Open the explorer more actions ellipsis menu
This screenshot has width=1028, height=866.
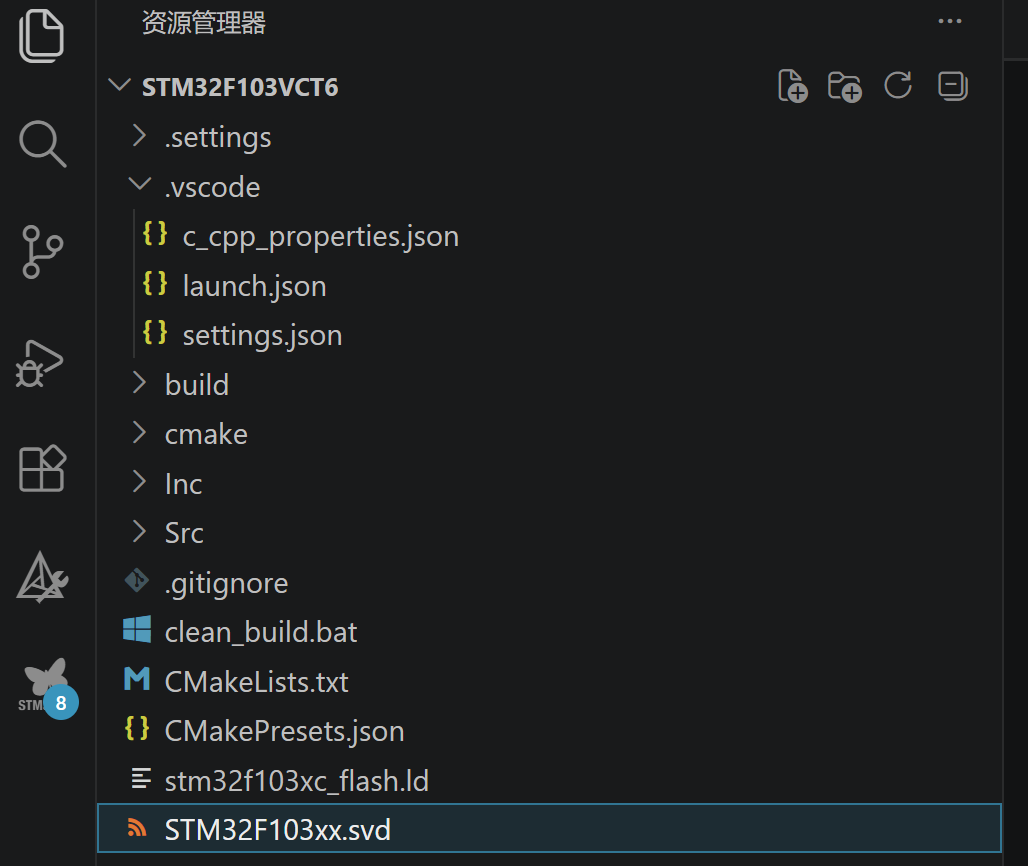click(x=949, y=21)
